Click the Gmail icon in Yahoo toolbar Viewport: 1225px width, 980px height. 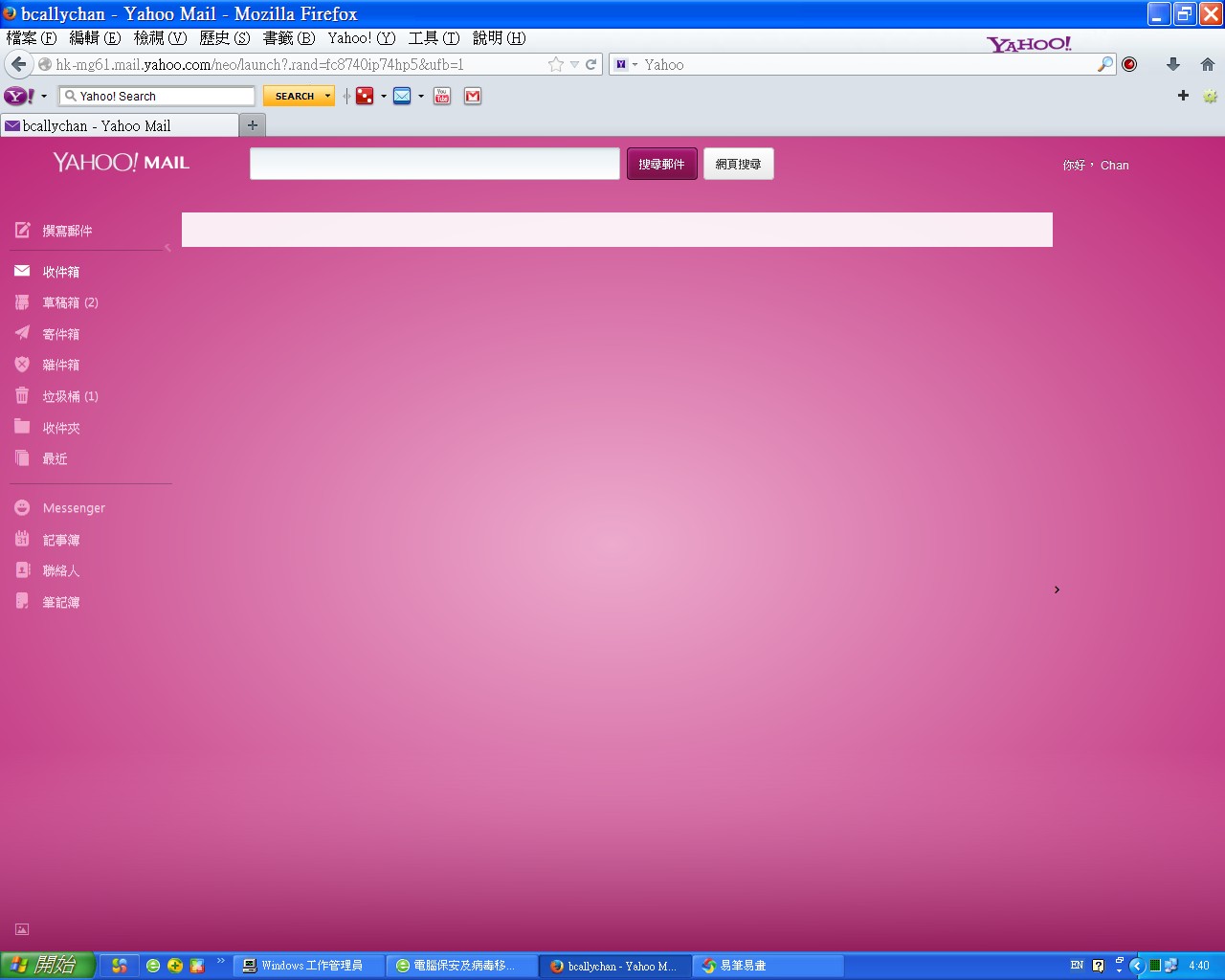pyautogui.click(x=473, y=96)
